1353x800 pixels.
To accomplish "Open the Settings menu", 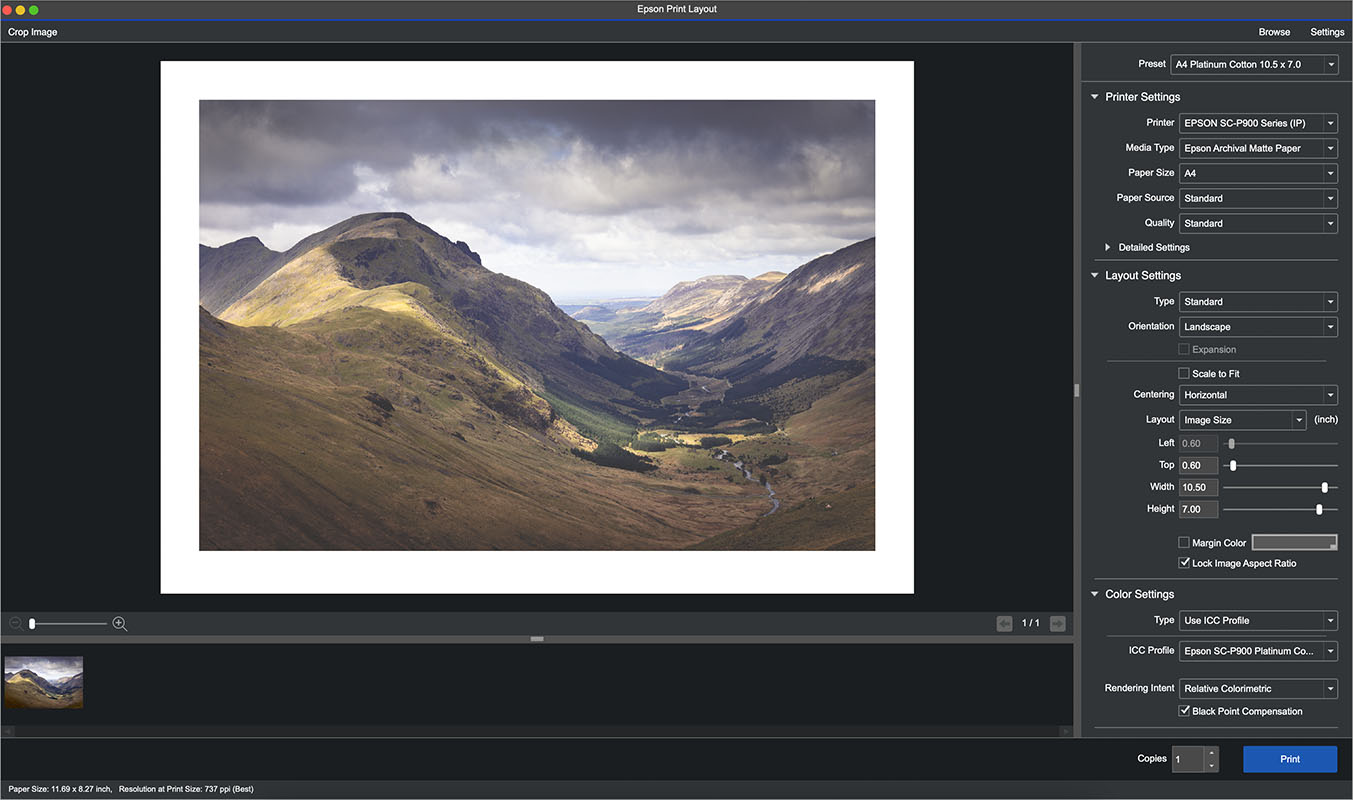I will (1327, 32).
